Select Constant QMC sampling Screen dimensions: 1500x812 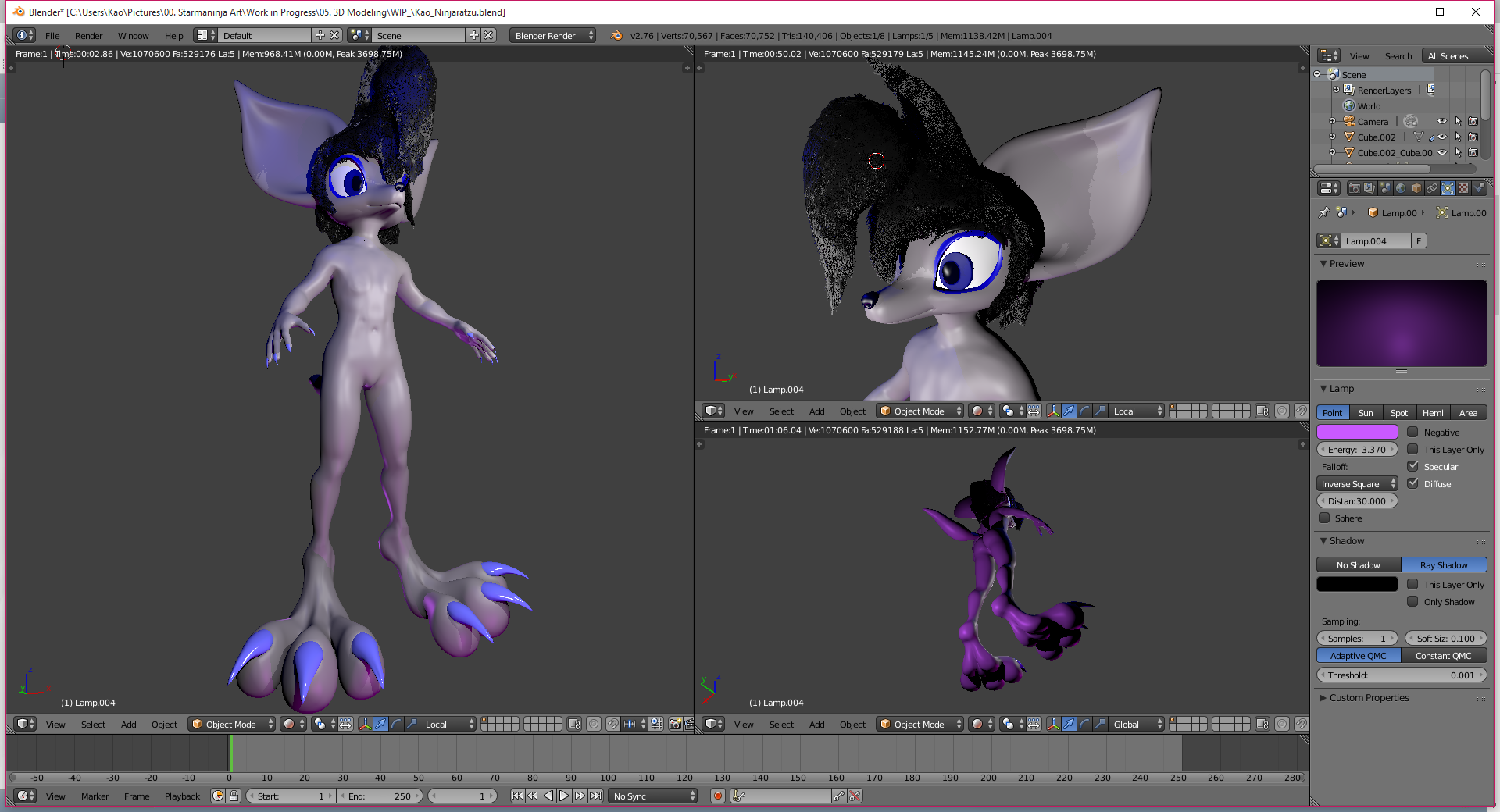(x=1444, y=656)
